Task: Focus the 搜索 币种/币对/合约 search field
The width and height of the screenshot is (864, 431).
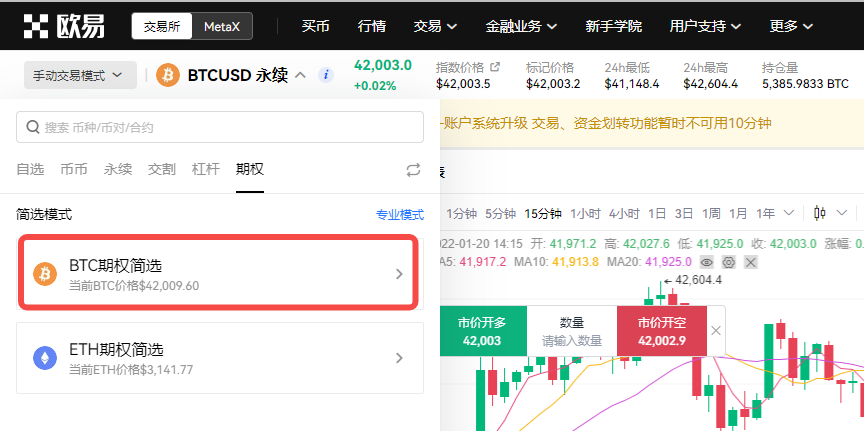Action: pyautogui.click(x=220, y=127)
